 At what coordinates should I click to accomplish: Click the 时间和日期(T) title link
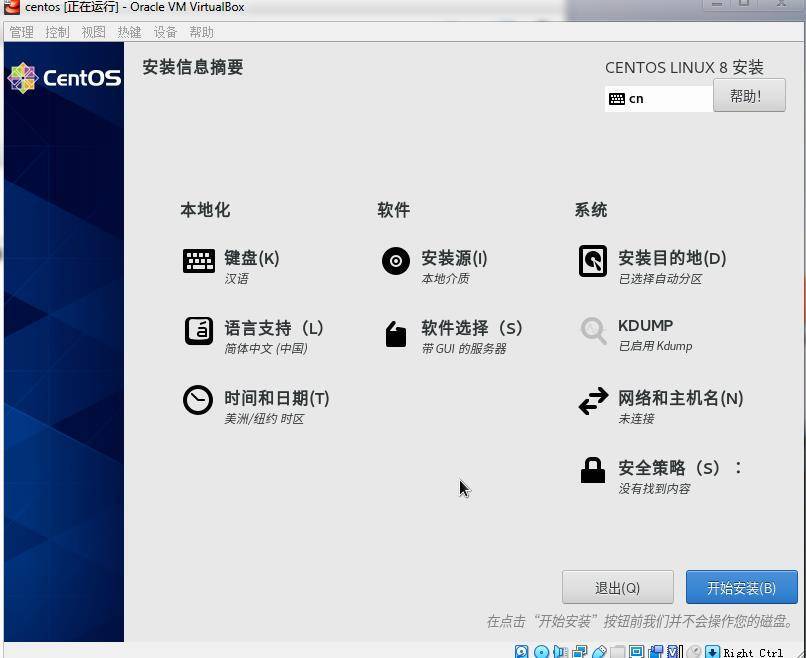click(x=277, y=398)
